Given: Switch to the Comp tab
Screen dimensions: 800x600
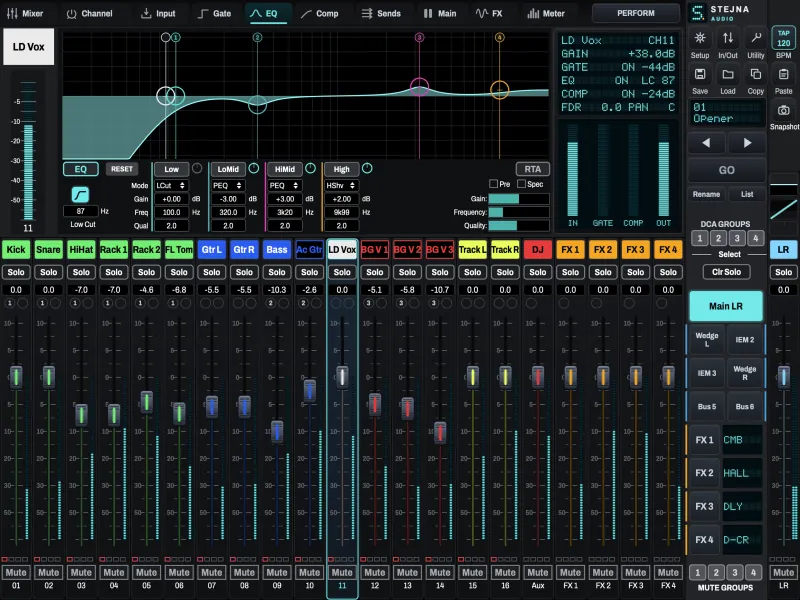Looking at the screenshot, I should (319, 13).
